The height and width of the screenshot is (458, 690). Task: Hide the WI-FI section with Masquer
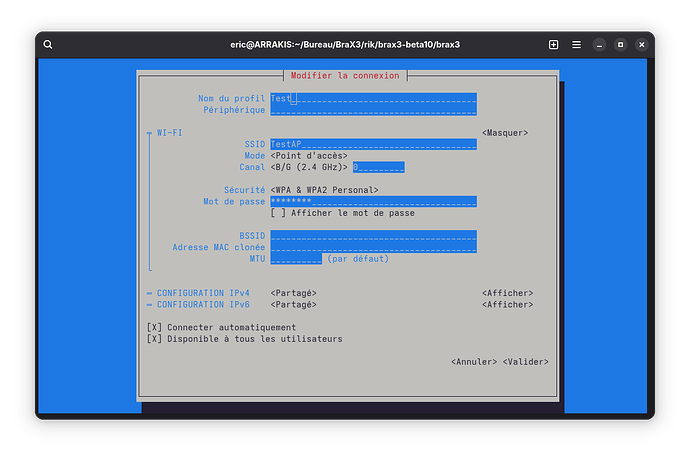pyautogui.click(x=504, y=133)
